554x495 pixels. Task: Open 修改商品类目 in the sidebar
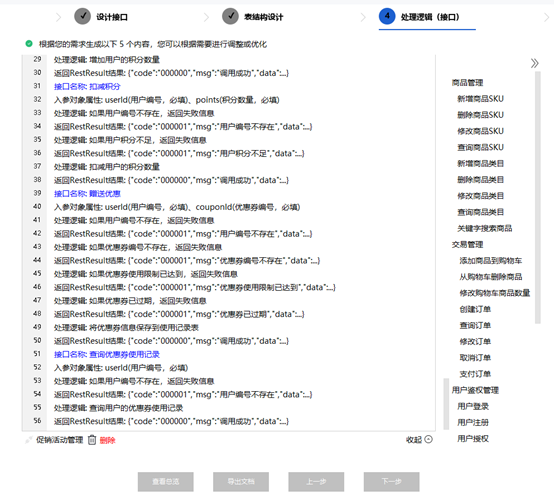(481, 196)
